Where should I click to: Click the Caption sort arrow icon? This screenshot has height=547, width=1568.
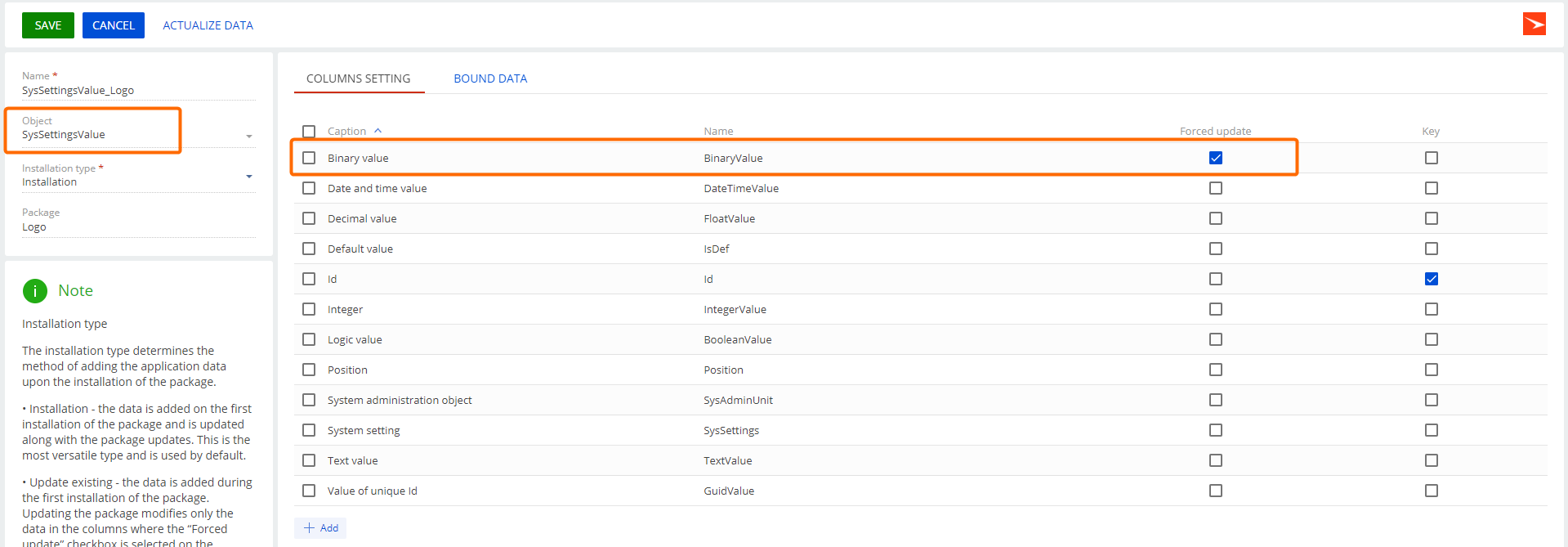pos(377,131)
